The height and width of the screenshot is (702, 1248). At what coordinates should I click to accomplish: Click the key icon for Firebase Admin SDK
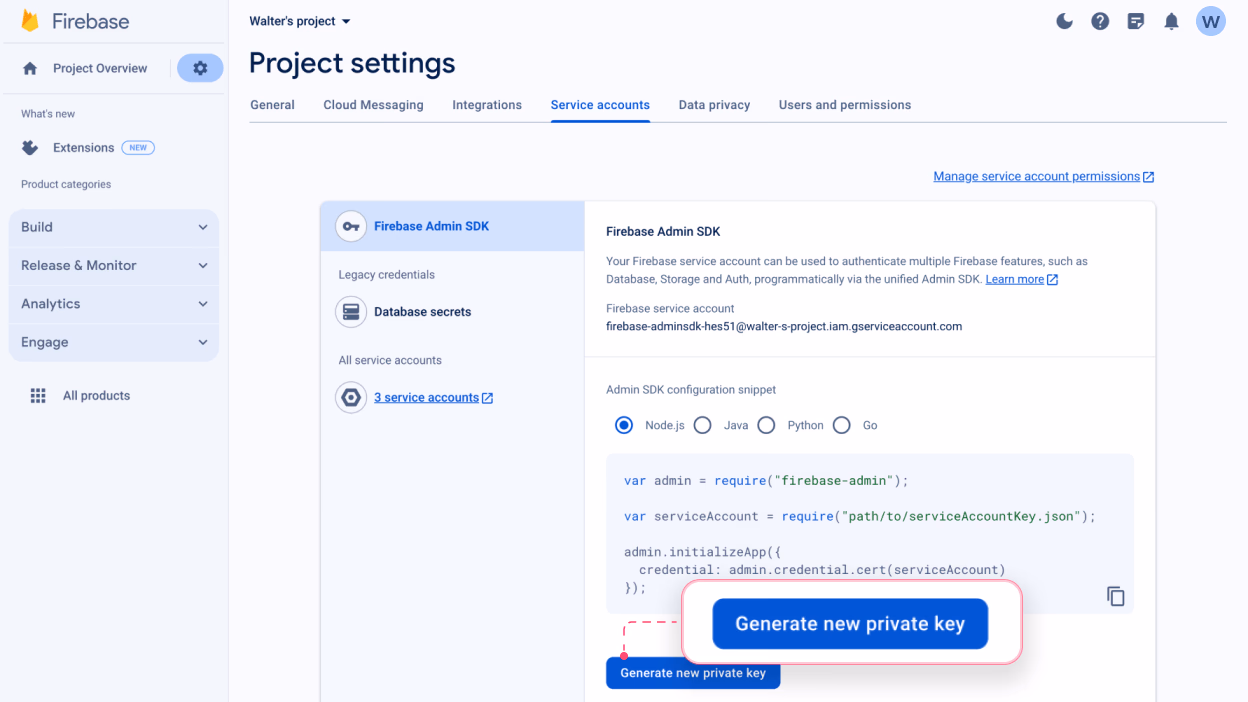click(351, 226)
